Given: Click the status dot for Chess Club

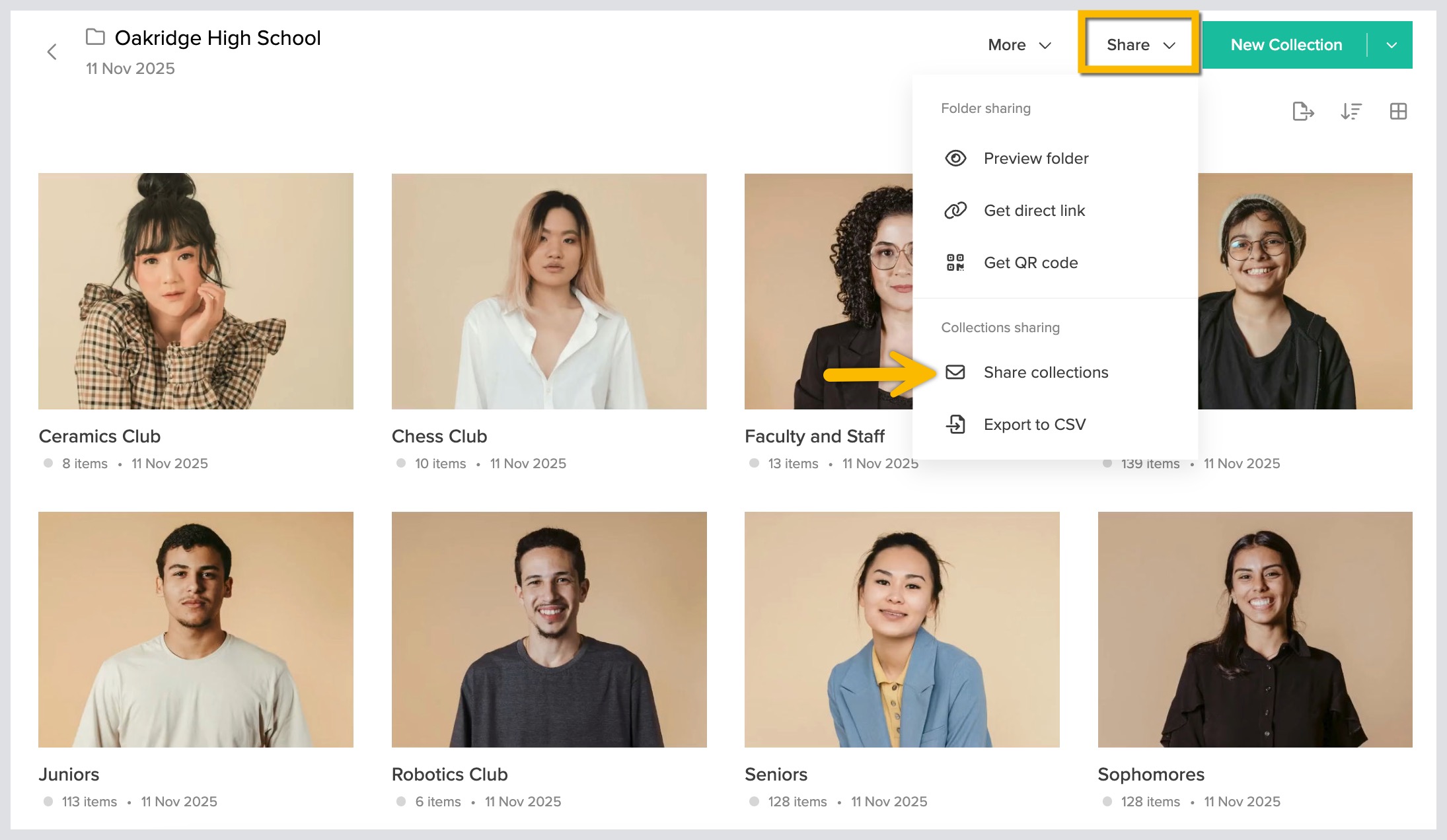Looking at the screenshot, I should coord(401,464).
